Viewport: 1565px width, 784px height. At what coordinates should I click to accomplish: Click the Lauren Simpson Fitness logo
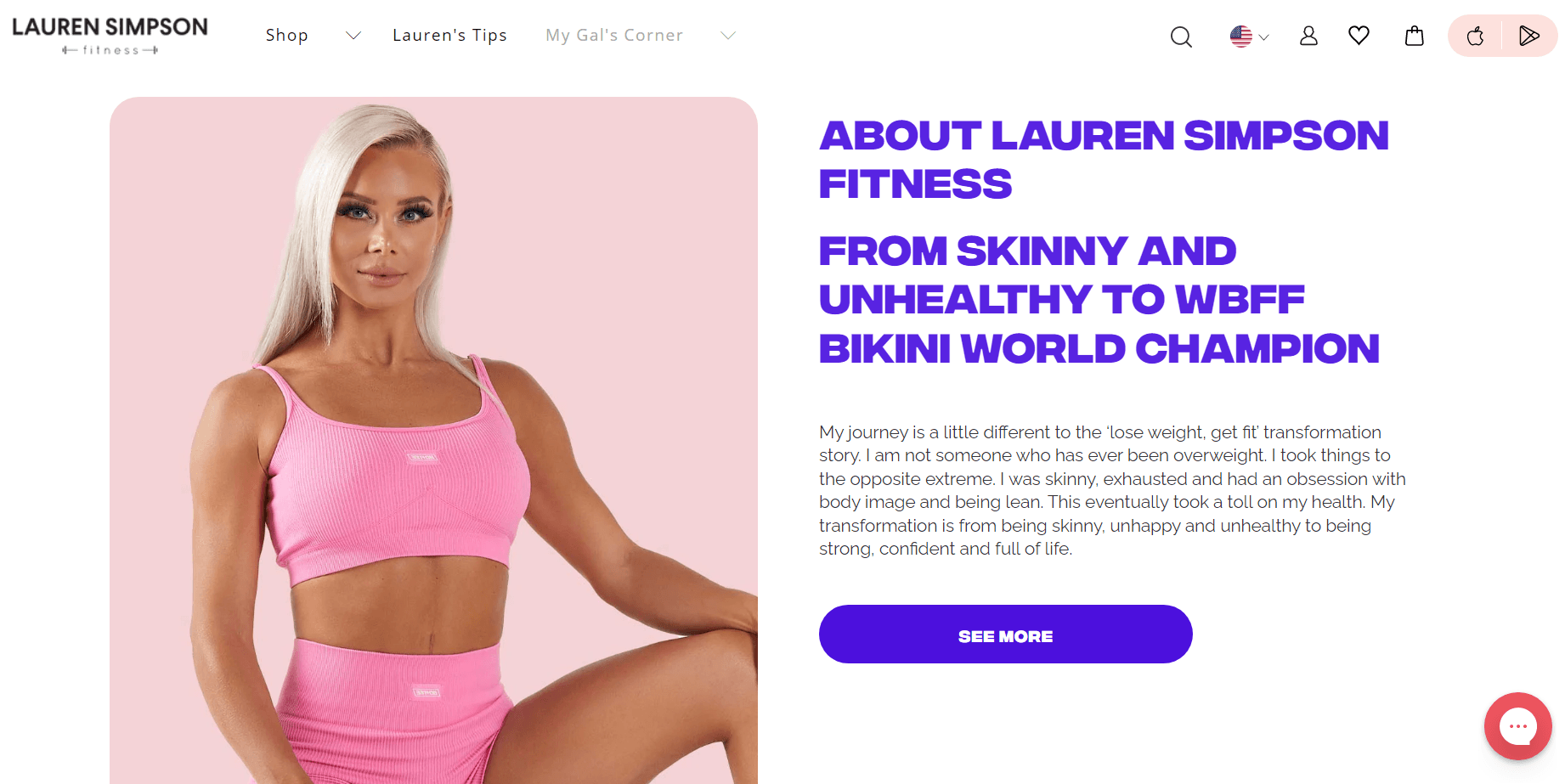click(110, 37)
